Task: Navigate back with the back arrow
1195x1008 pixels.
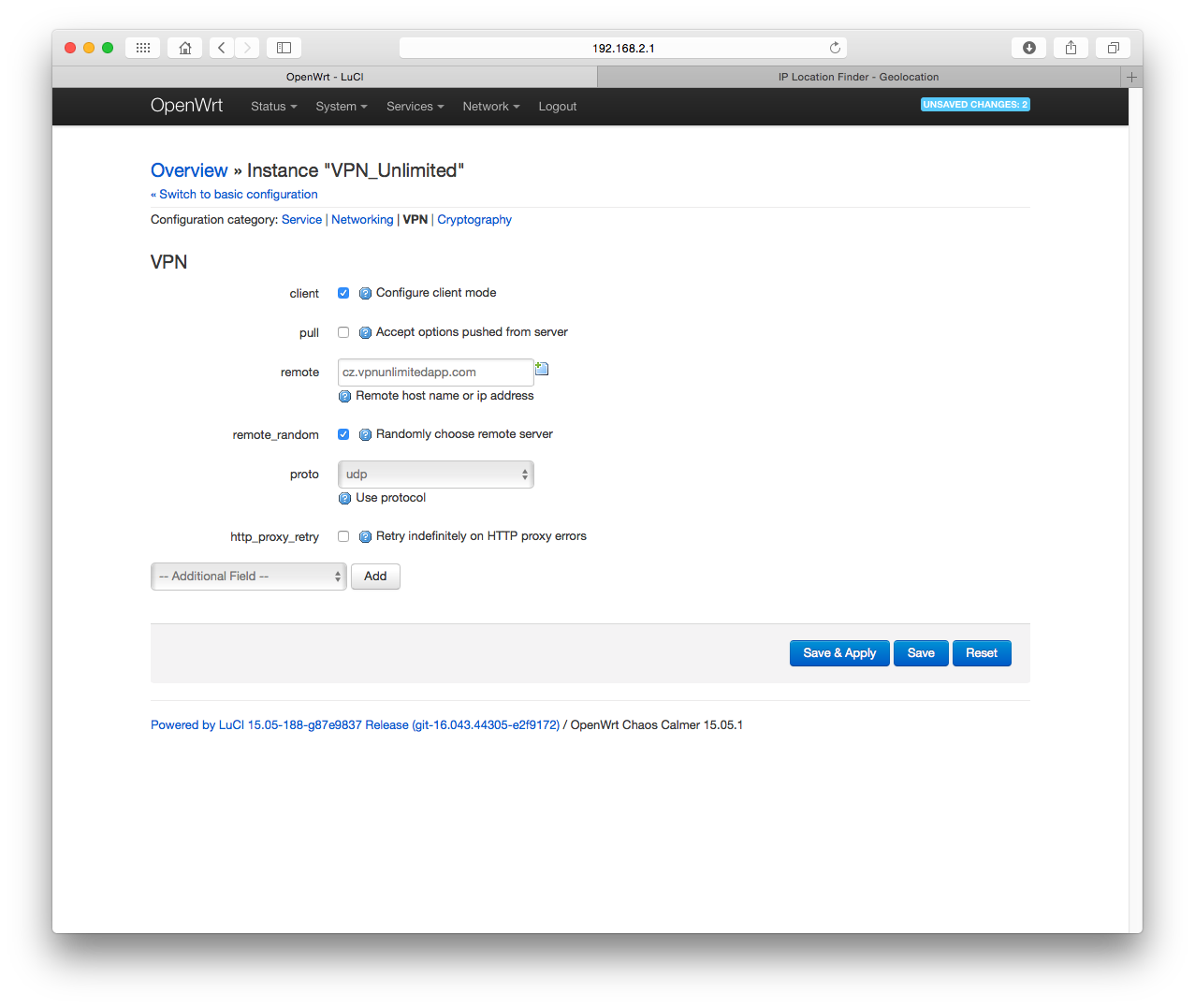Action: pos(222,48)
